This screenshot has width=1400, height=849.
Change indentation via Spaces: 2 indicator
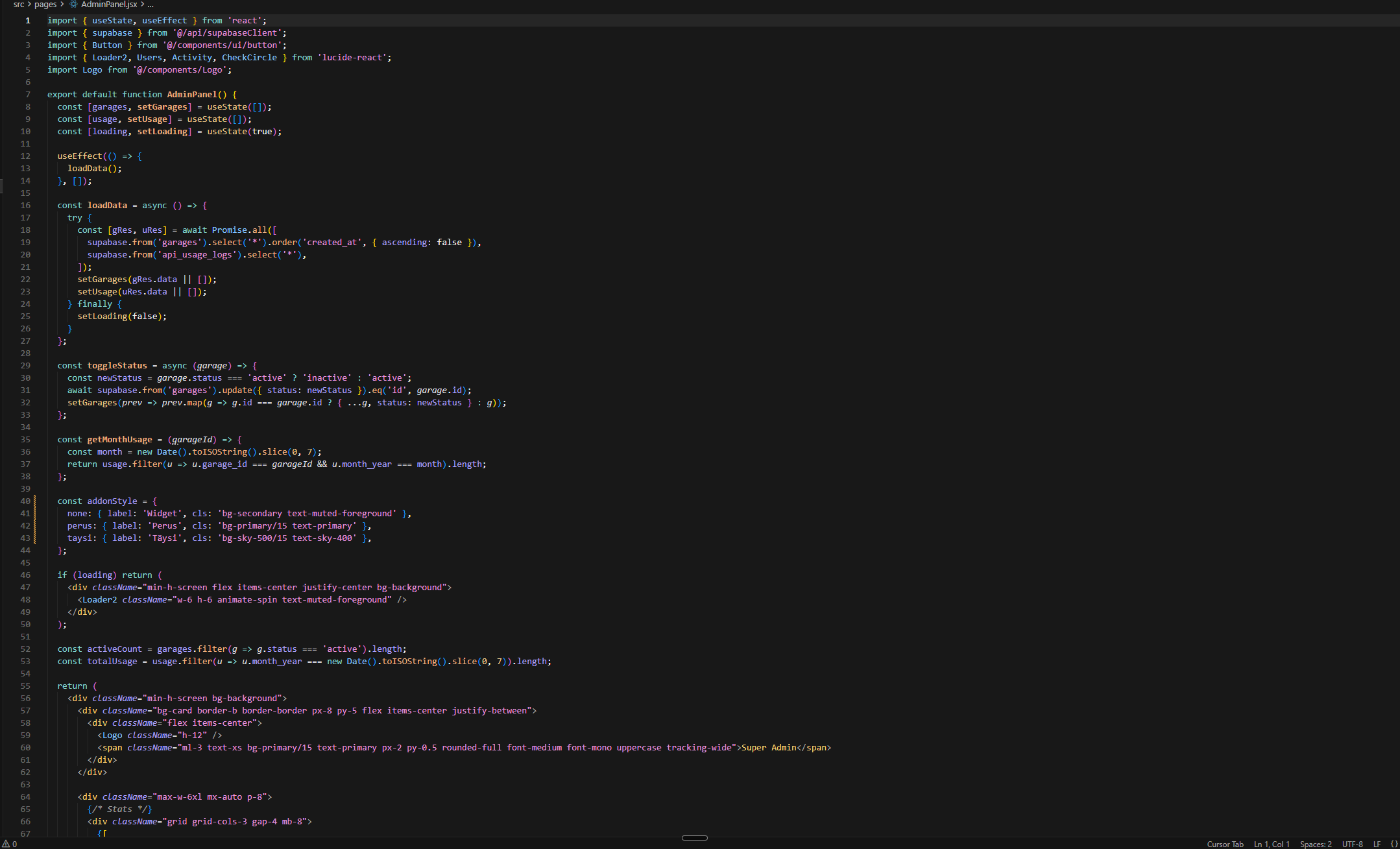(1316, 844)
